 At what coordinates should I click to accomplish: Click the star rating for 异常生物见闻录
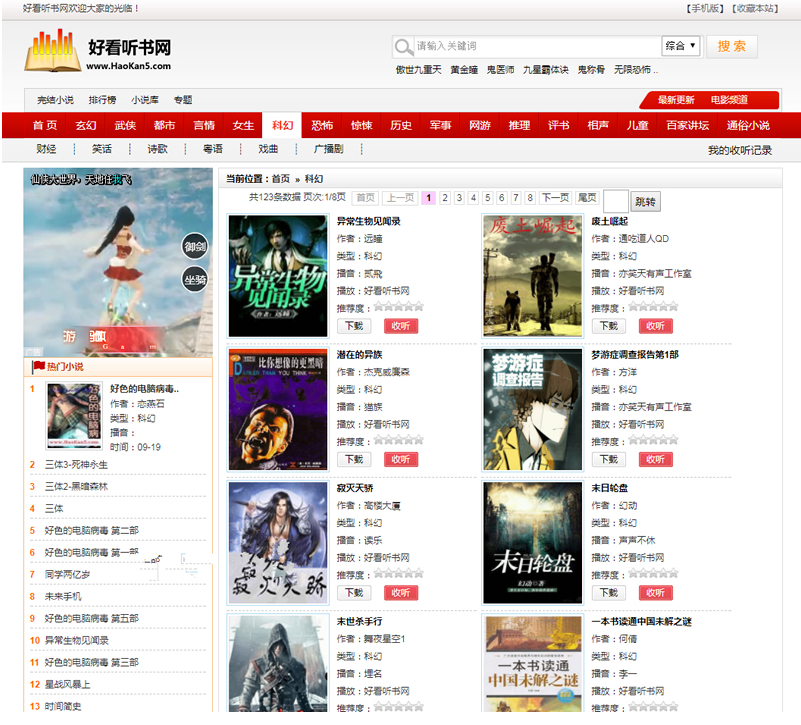tap(398, 307)
